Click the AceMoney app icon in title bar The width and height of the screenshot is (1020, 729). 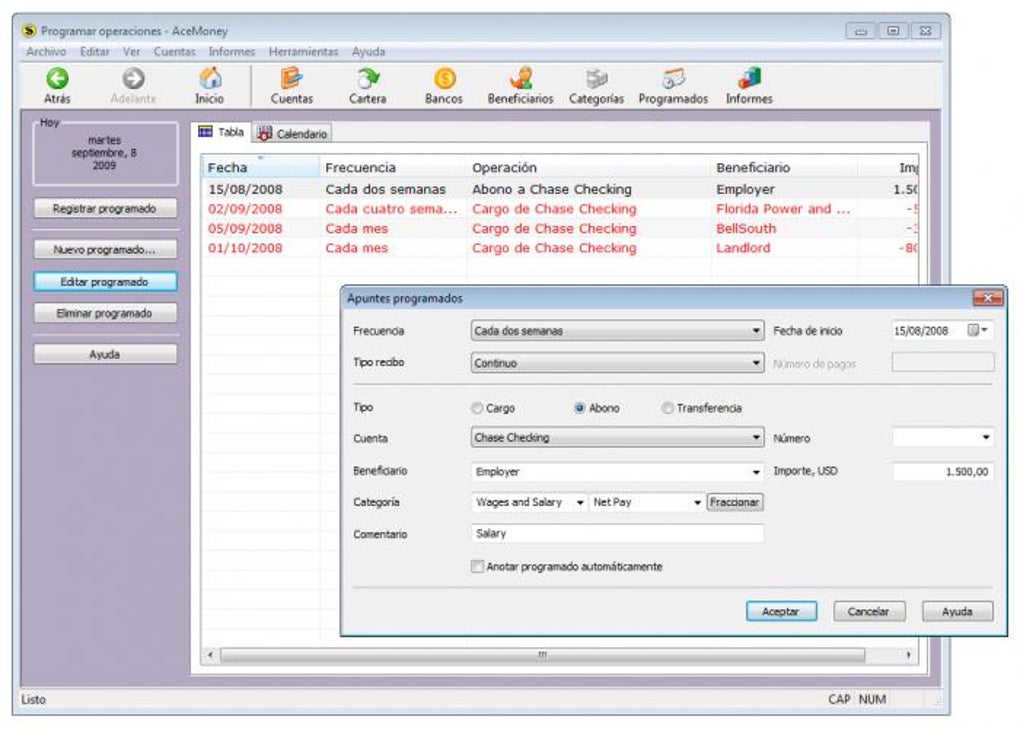coord(29,31)
